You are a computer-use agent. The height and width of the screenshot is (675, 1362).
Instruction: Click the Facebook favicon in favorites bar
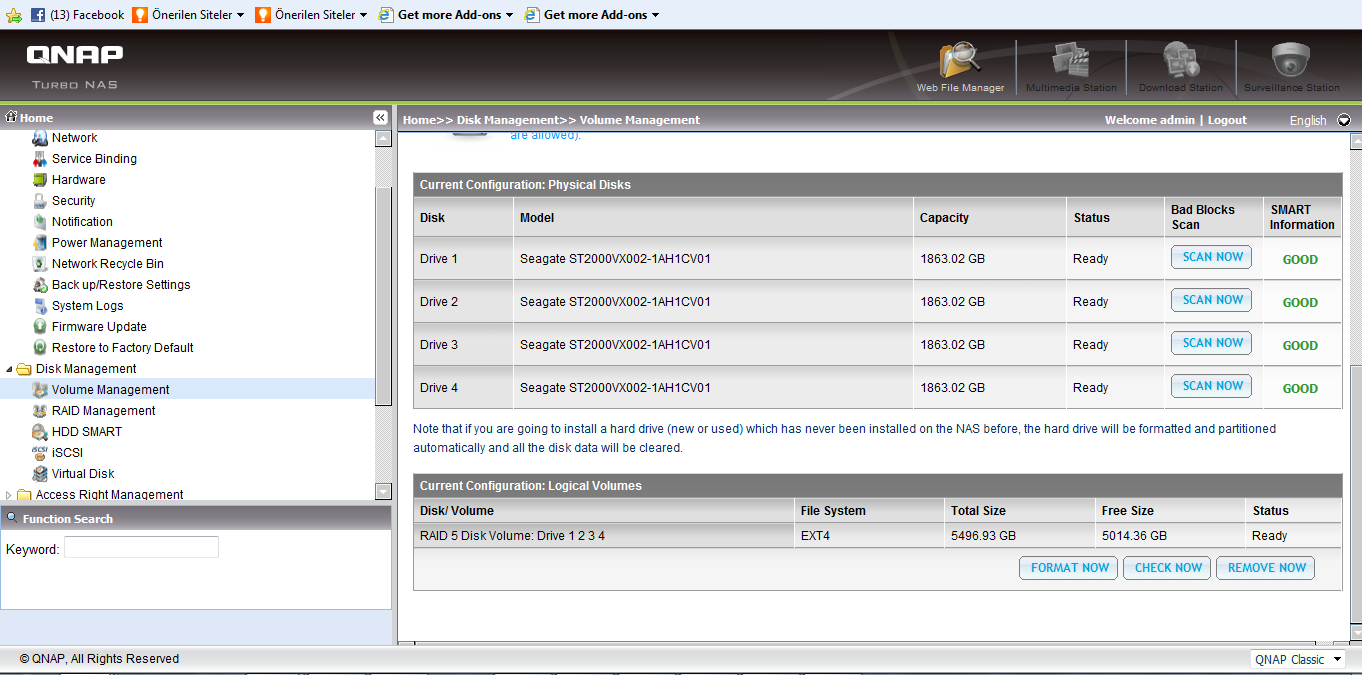(x=38, y=15)
